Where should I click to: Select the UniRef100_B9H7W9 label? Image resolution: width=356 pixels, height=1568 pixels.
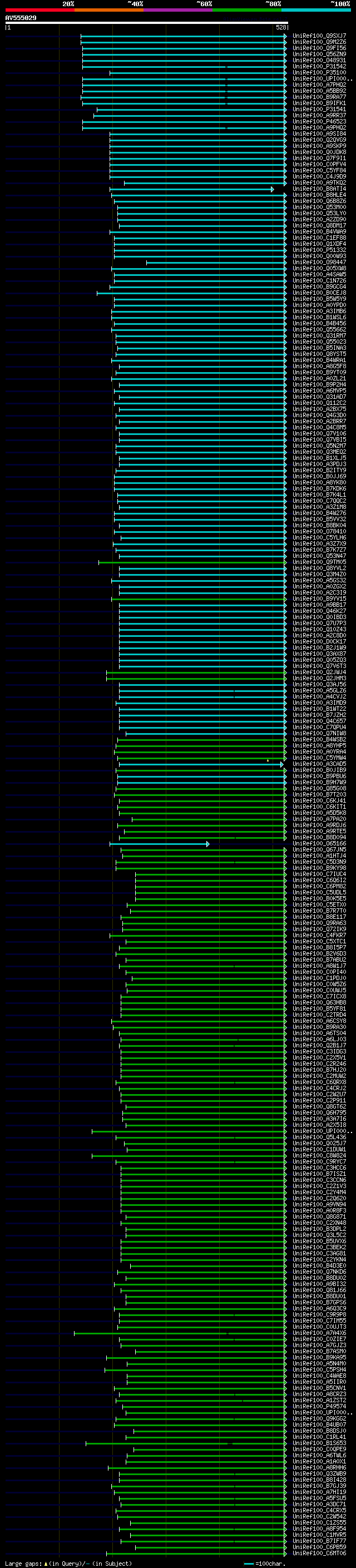(319, 782)
